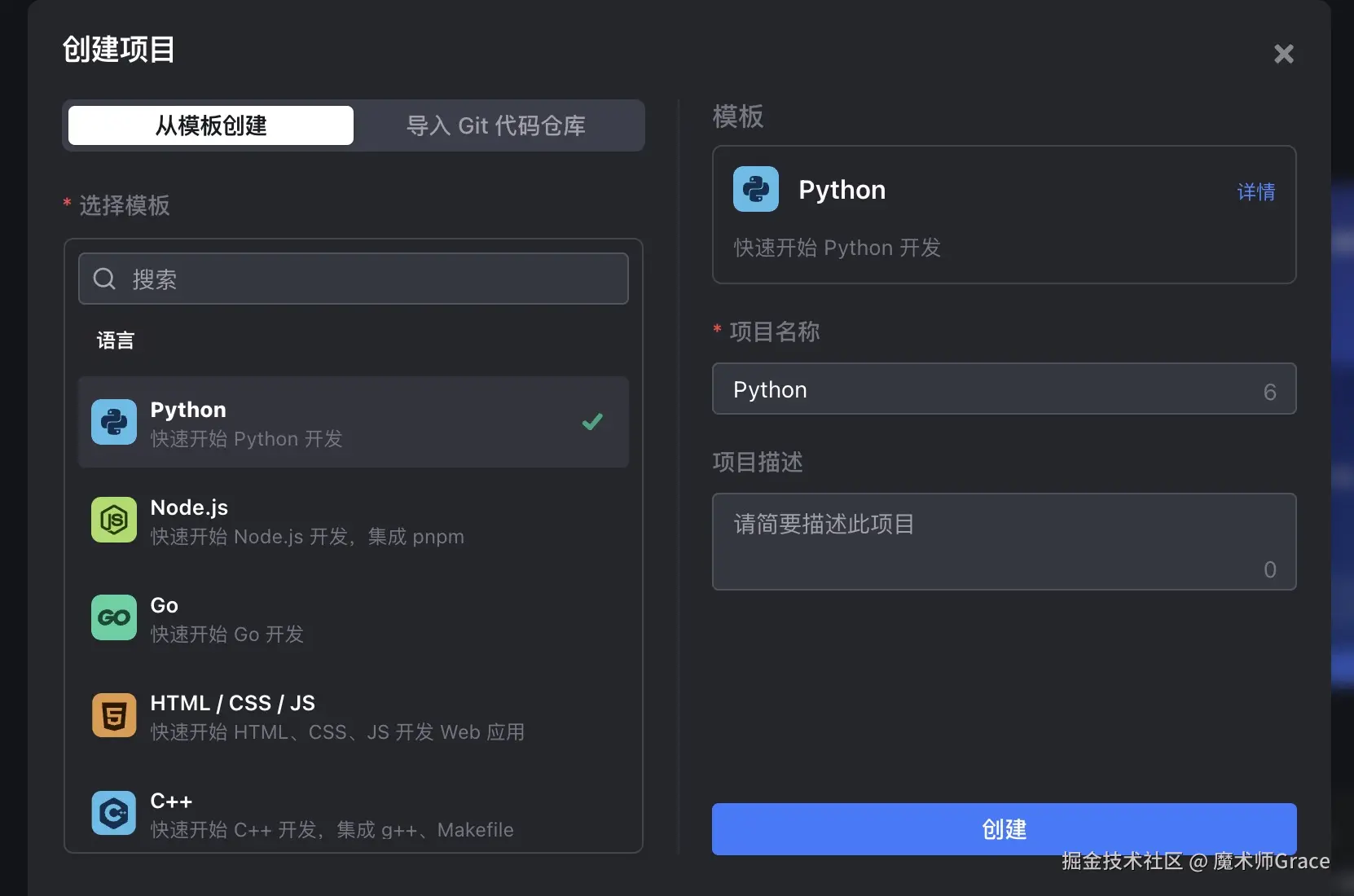The image size is (1354, 896).
Task: Choose the C++ template entry
Action: point(354,814)
